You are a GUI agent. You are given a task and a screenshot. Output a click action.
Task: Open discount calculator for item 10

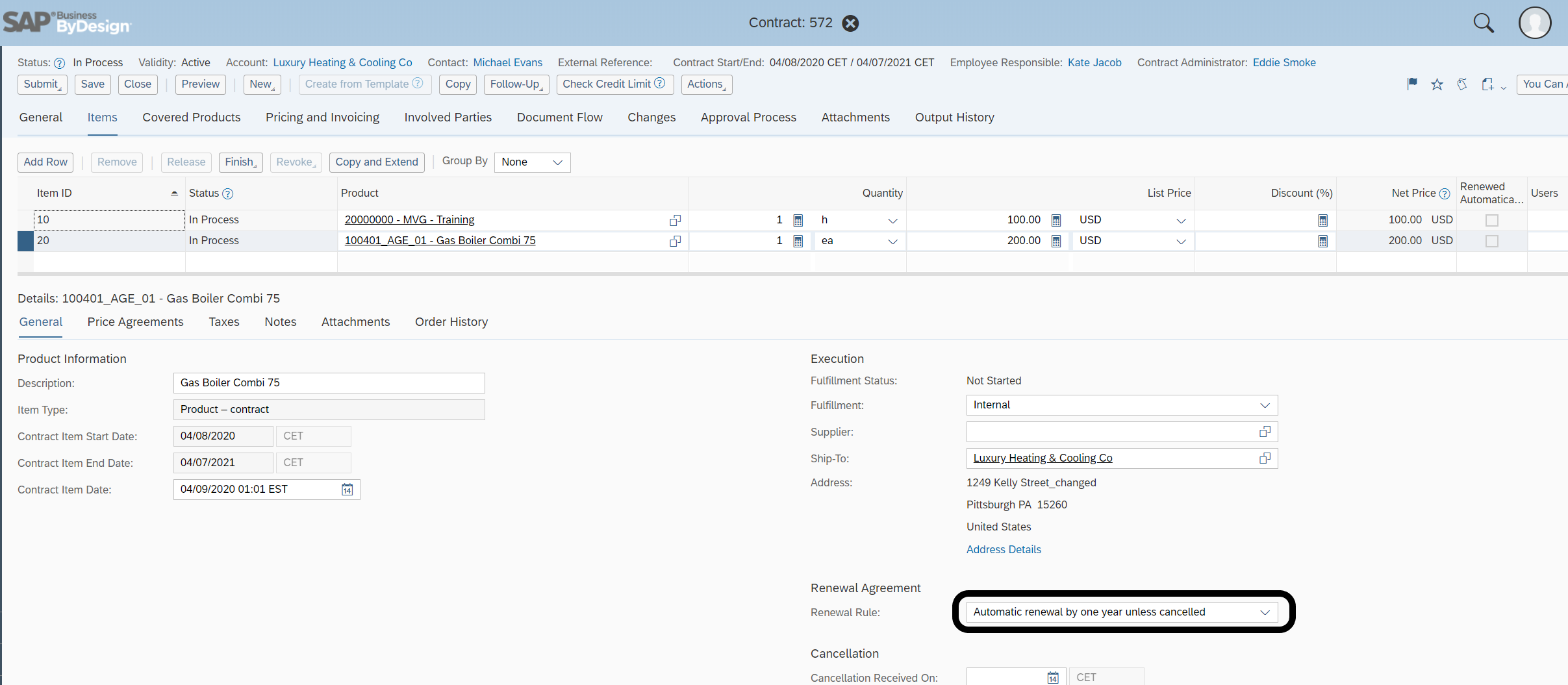[x=1323, y=221]
